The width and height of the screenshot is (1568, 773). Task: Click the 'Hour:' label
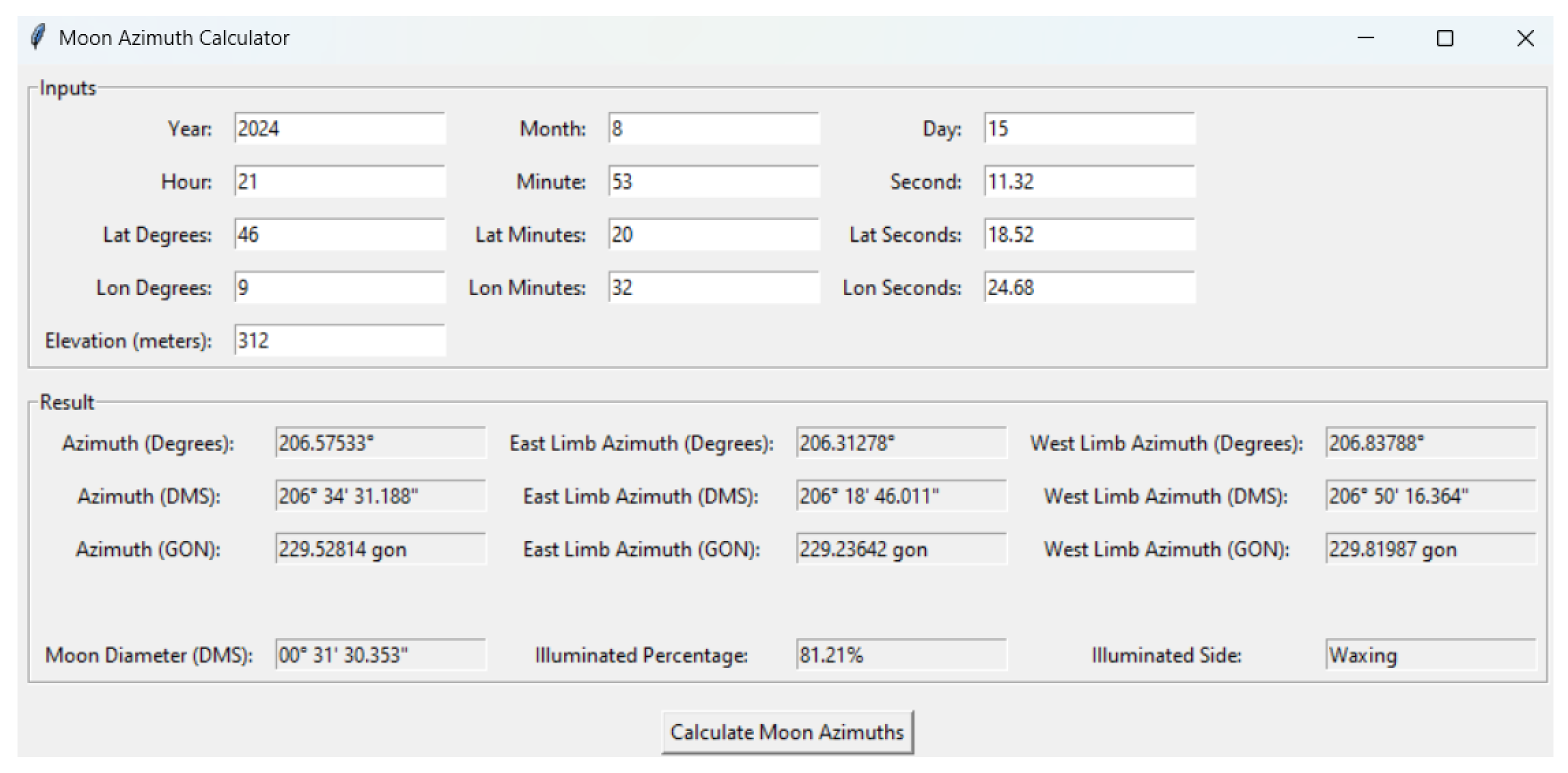(x=186, y=181)
